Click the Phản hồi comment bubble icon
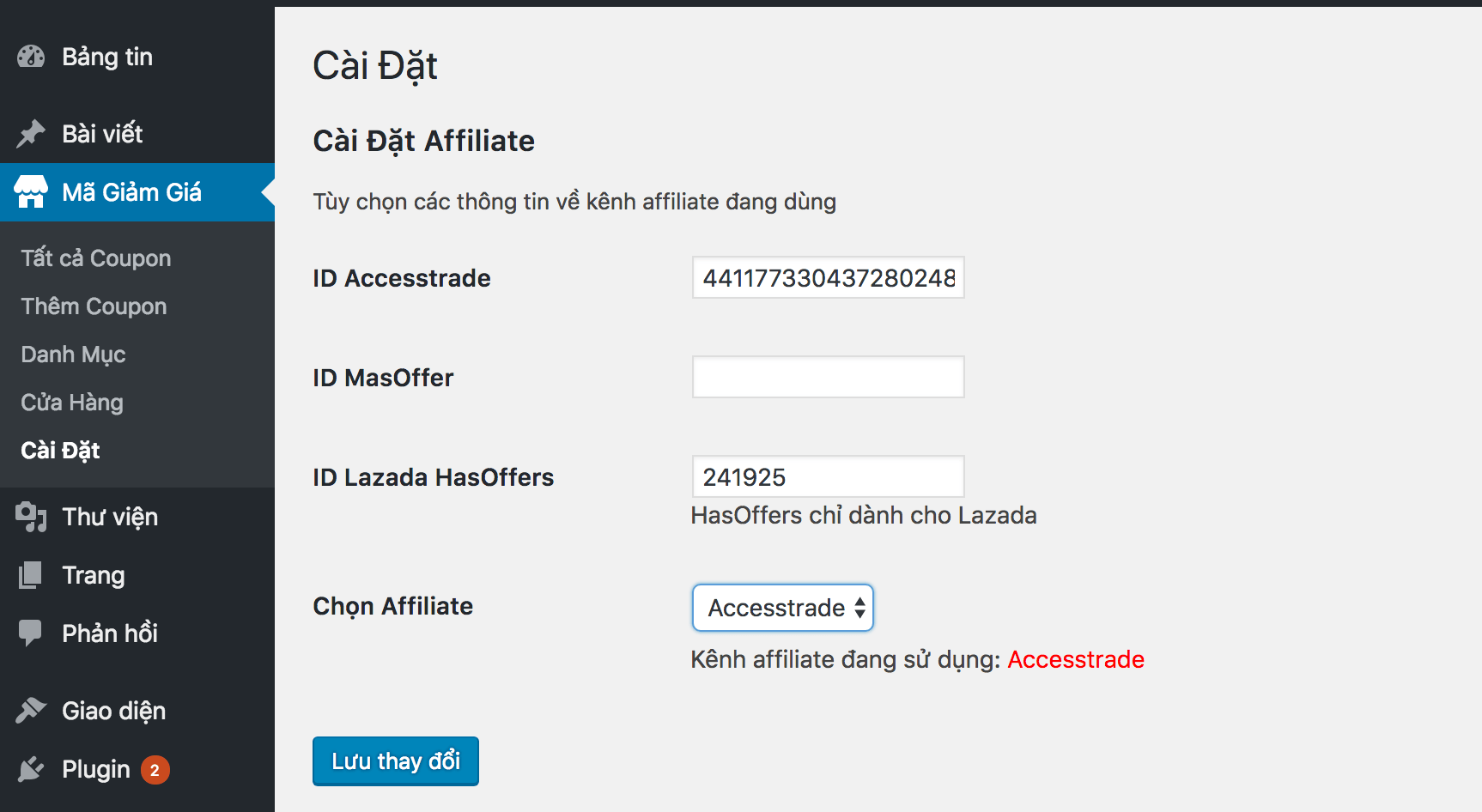This screenshot has width=1482, height=812. pyautogui.click(x=30, y=633)
